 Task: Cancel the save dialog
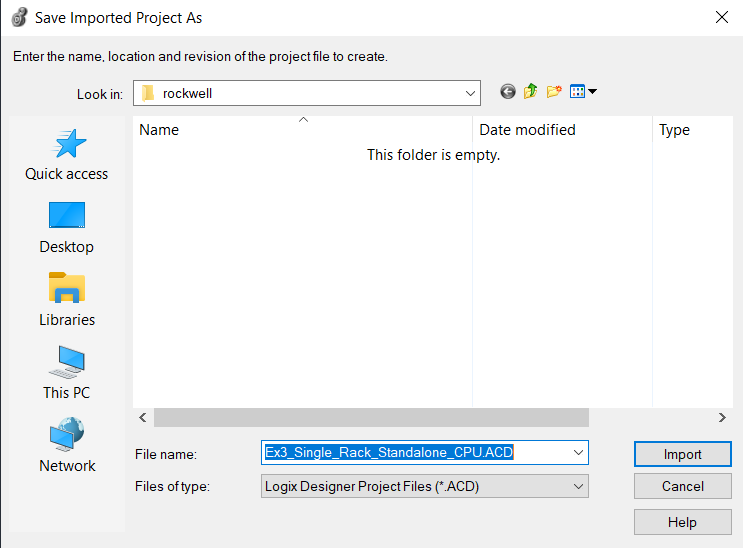point(683,486)
